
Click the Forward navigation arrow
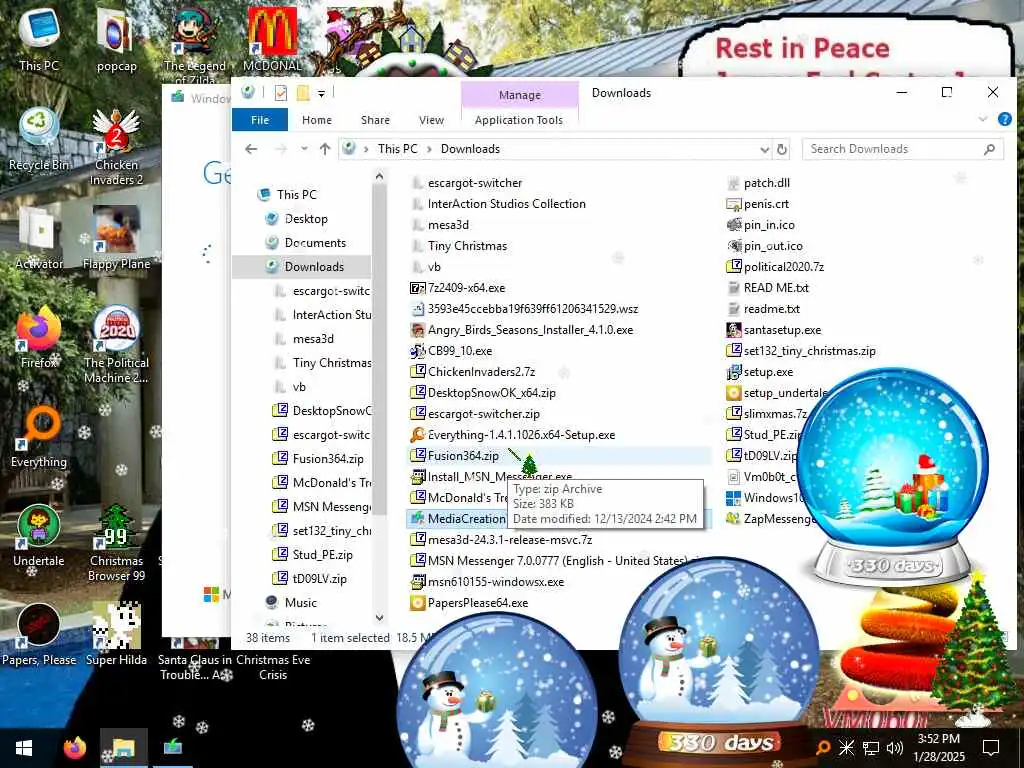pos(281,149)
